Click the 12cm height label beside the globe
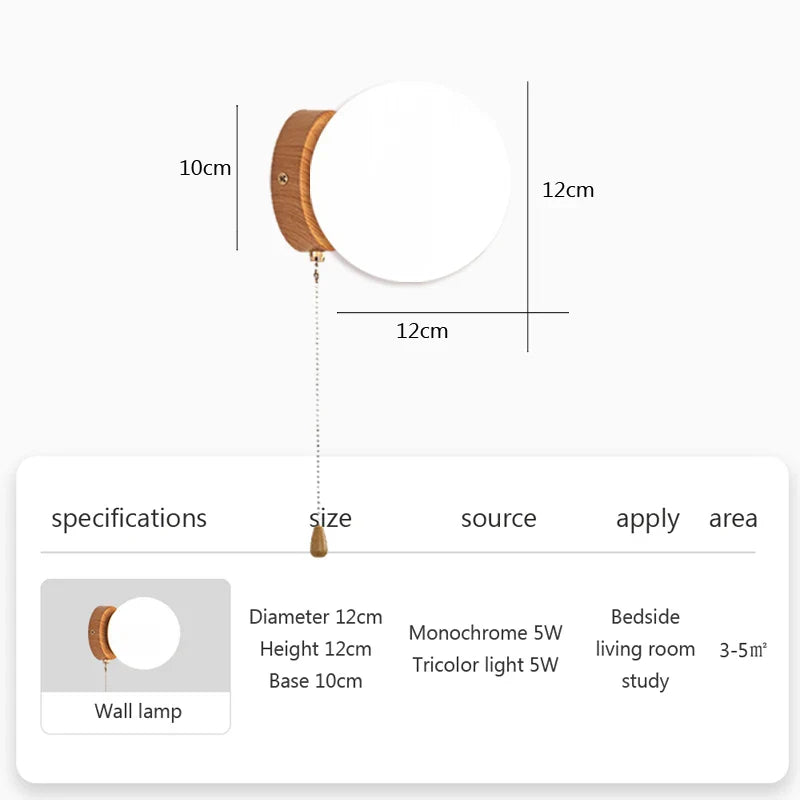800x800 pixels. (x=568, y=190)
